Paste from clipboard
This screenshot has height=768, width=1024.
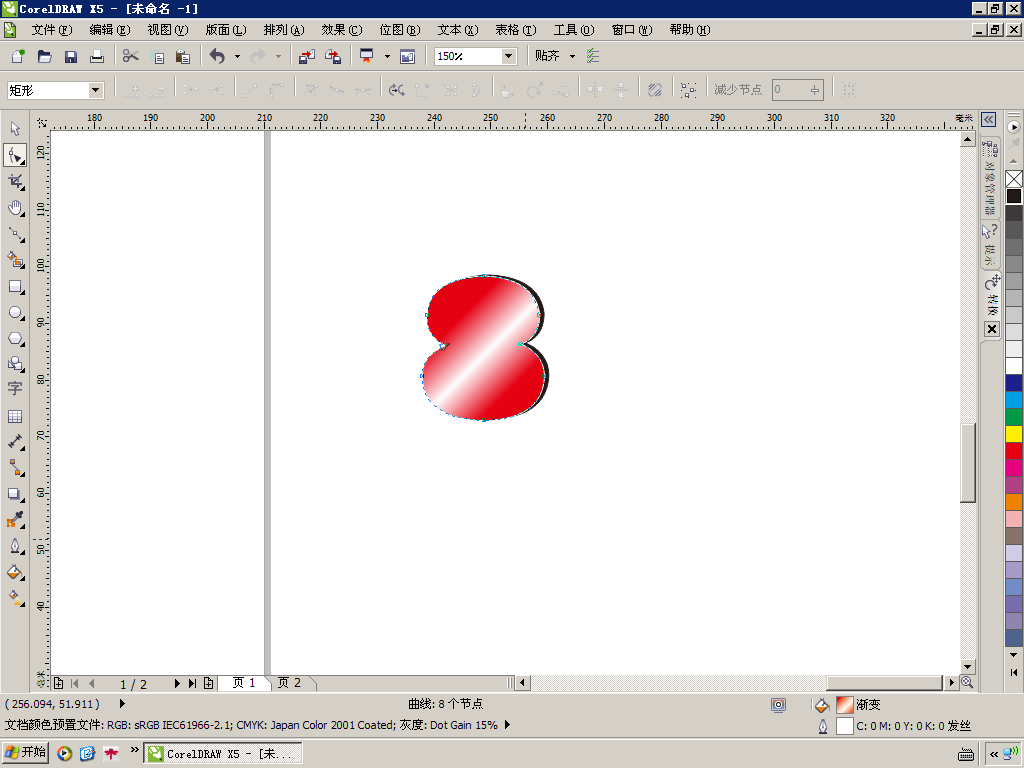[183, 56]
